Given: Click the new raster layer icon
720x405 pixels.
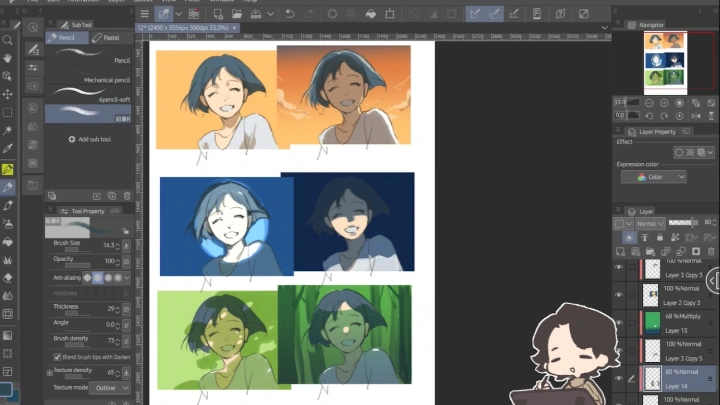Looking at the screenshot, I should [620, 251].
